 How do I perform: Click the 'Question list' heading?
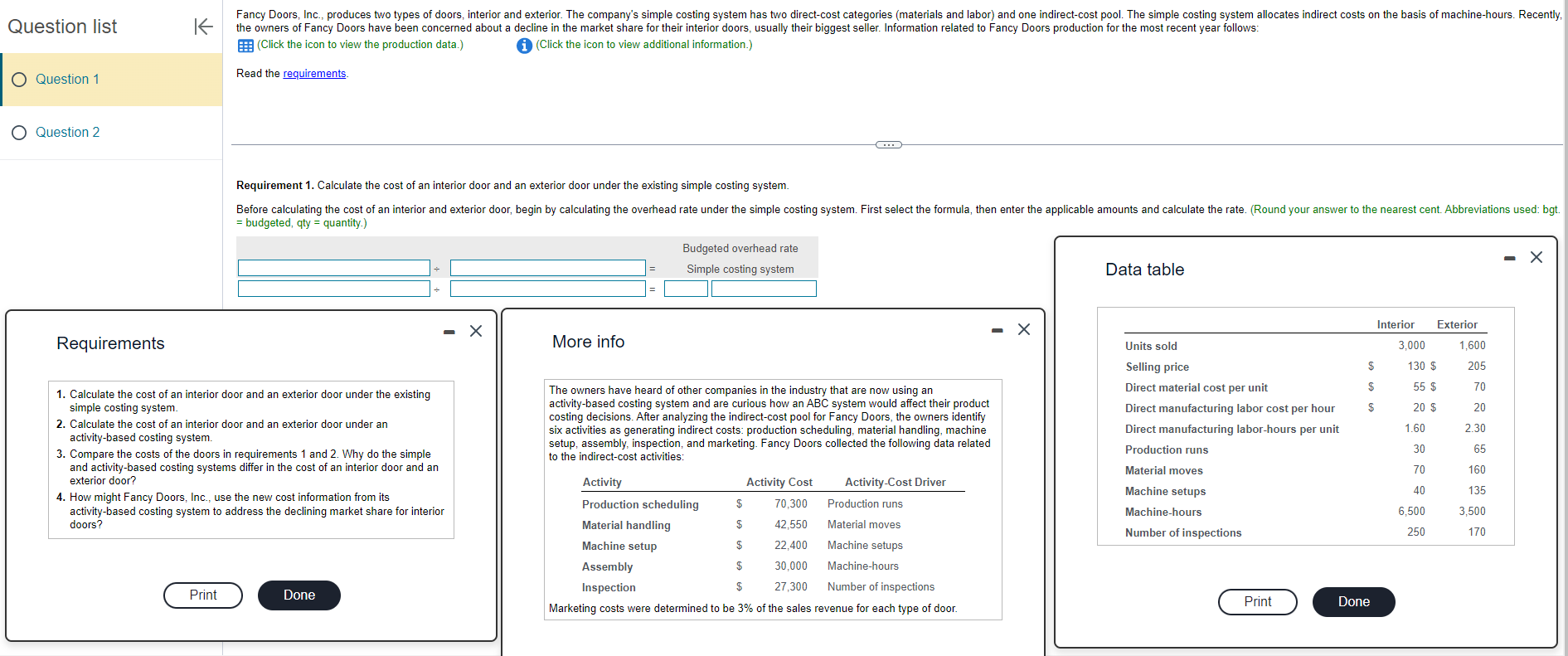(62, 27)
